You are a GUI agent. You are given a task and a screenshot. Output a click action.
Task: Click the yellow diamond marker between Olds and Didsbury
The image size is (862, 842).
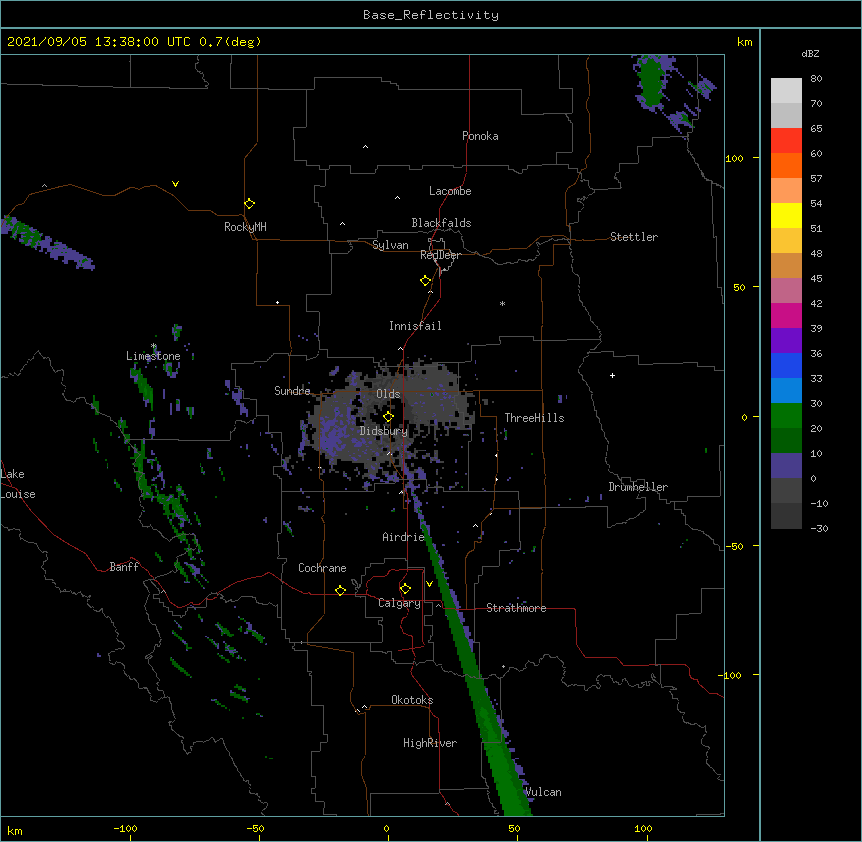click(x=388, y=417)
